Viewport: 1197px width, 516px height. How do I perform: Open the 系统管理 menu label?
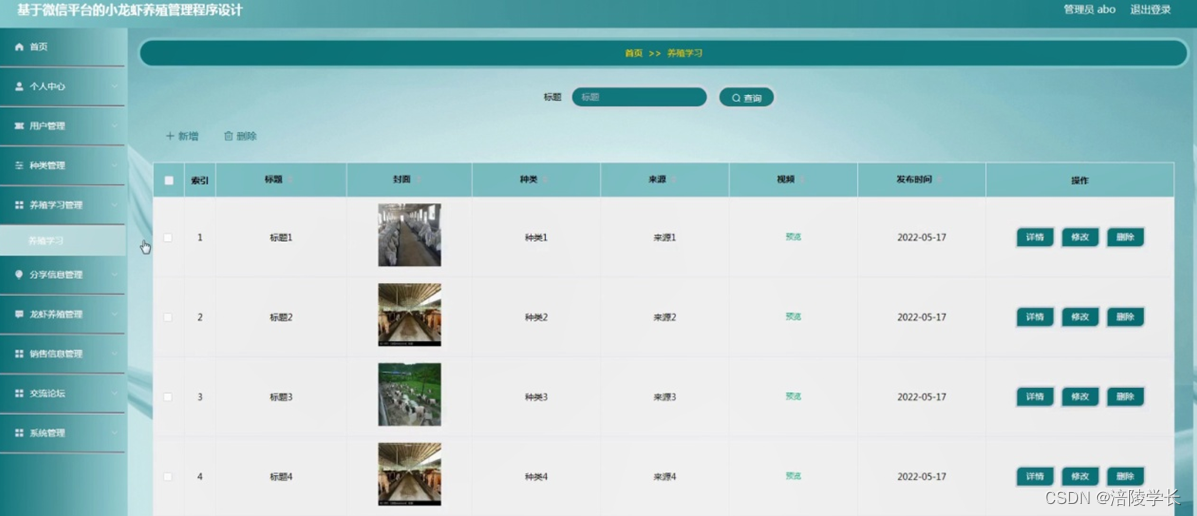47,434
